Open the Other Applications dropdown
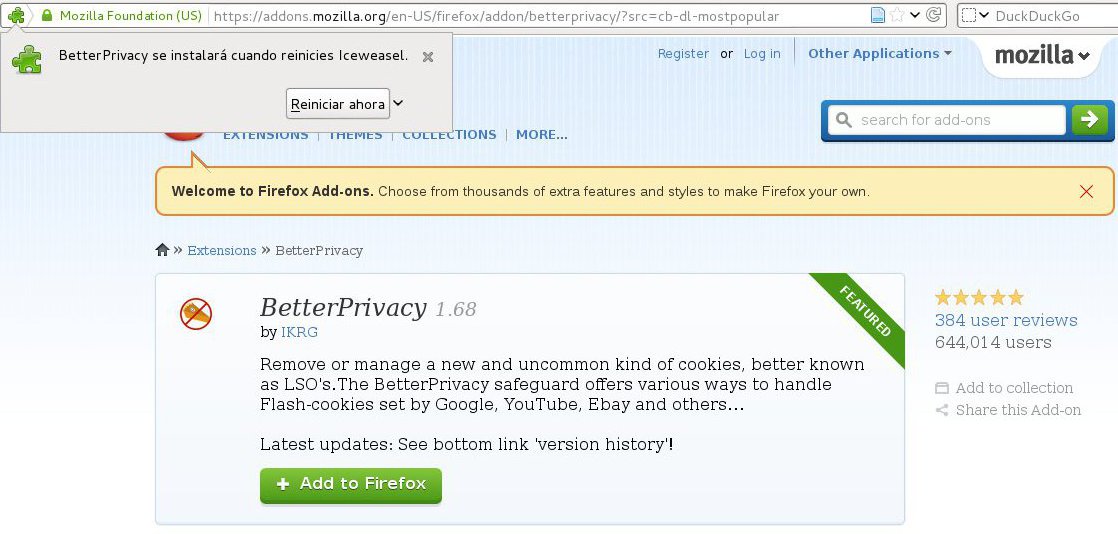The width and height of the screenshot is (1118, 534). (x=879, y=54)
